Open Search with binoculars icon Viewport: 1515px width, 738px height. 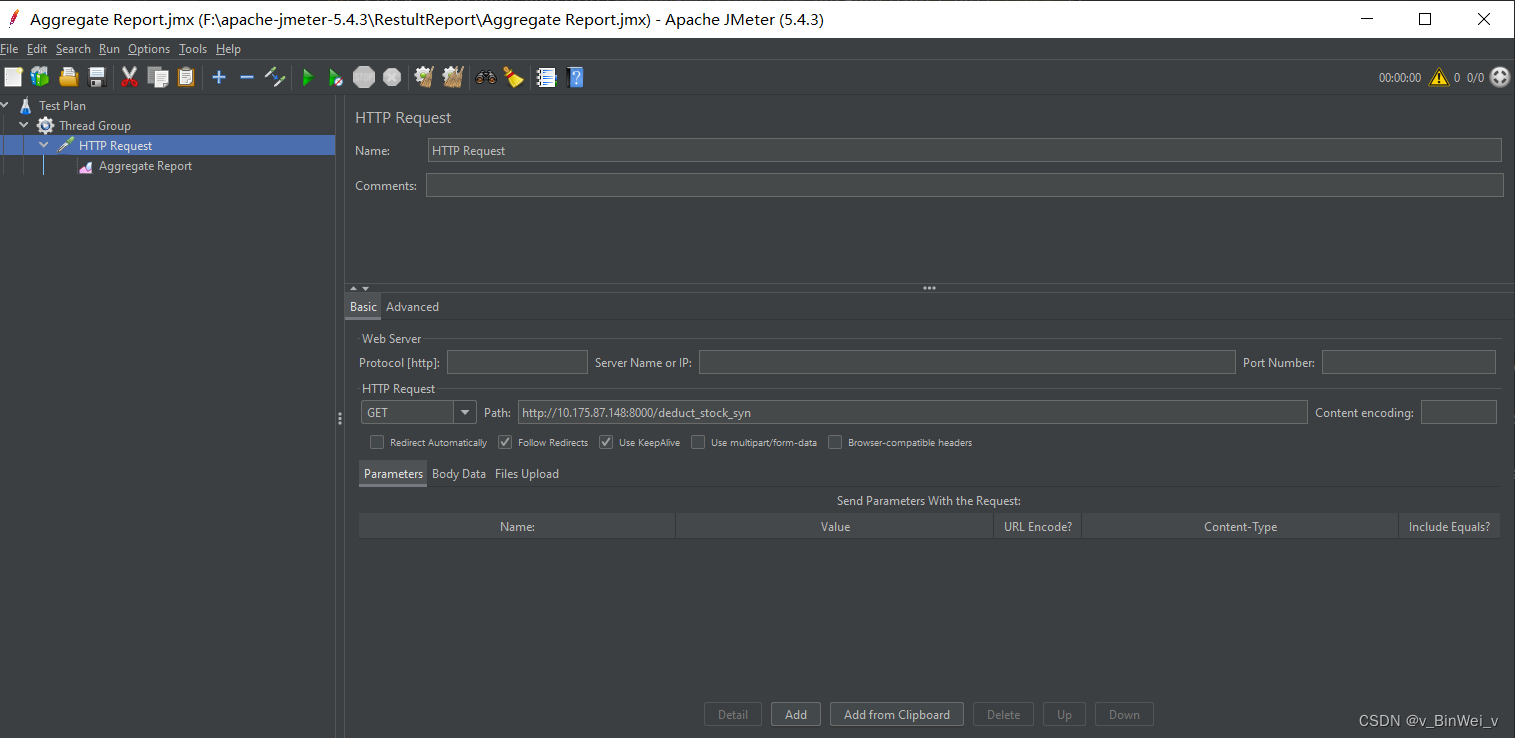pos(486,77)
